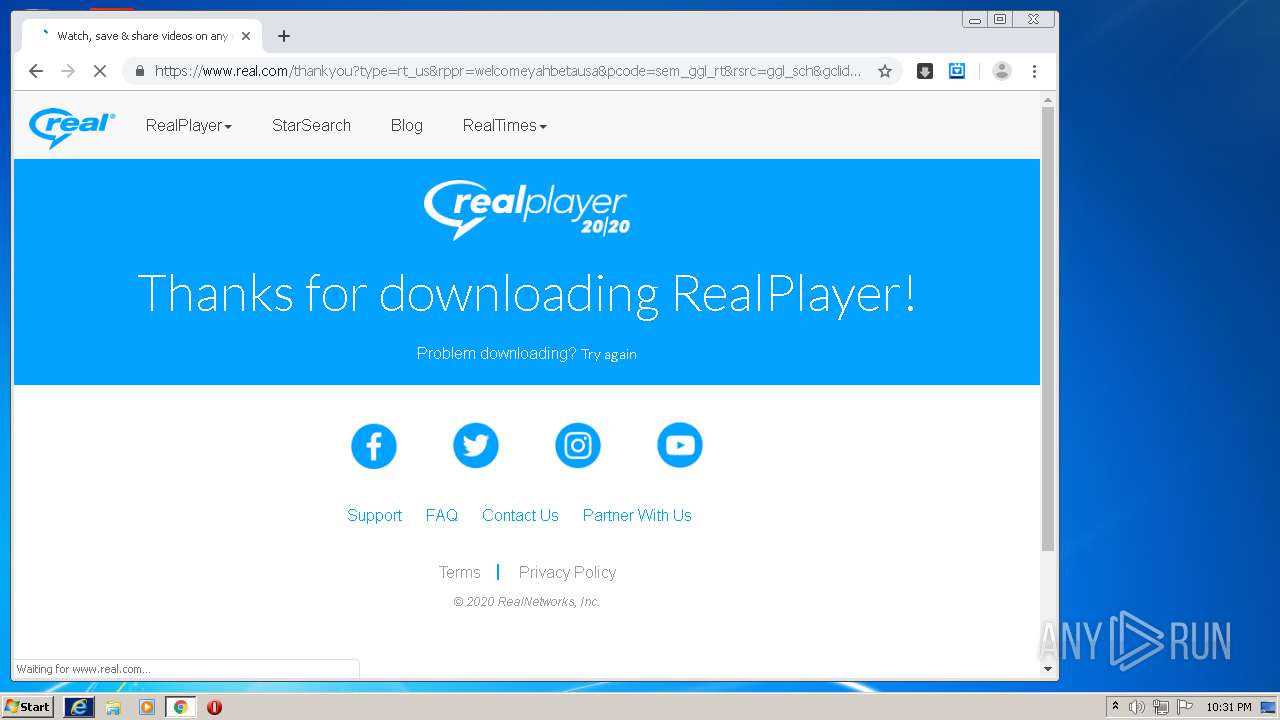Click the blue RealPlayer extension icon
1280x720 pixels.
coord(957,71)
